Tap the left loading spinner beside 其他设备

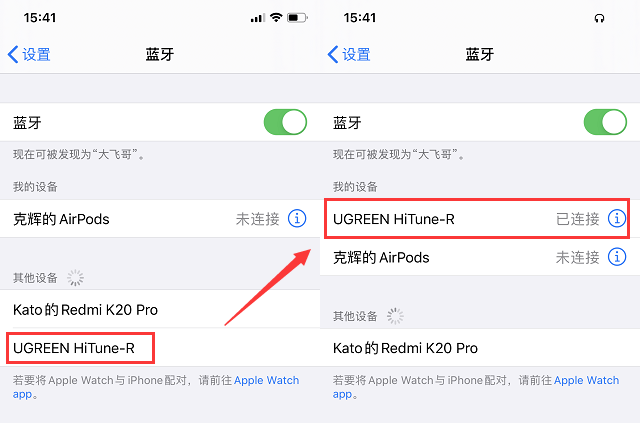coord(75,278)
